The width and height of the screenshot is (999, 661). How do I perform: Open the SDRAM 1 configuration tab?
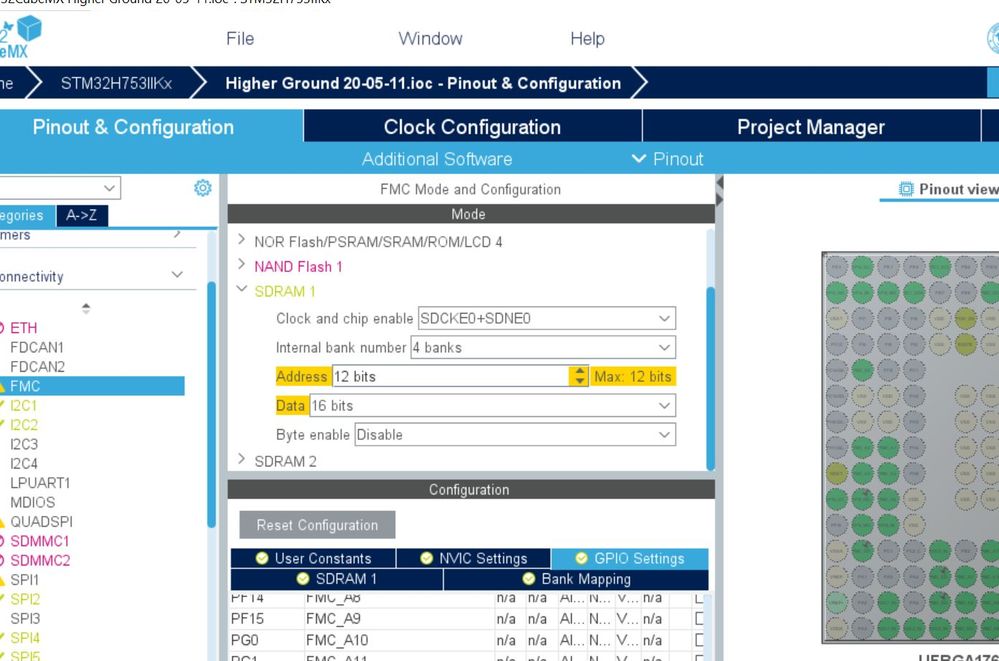[336, 579]
